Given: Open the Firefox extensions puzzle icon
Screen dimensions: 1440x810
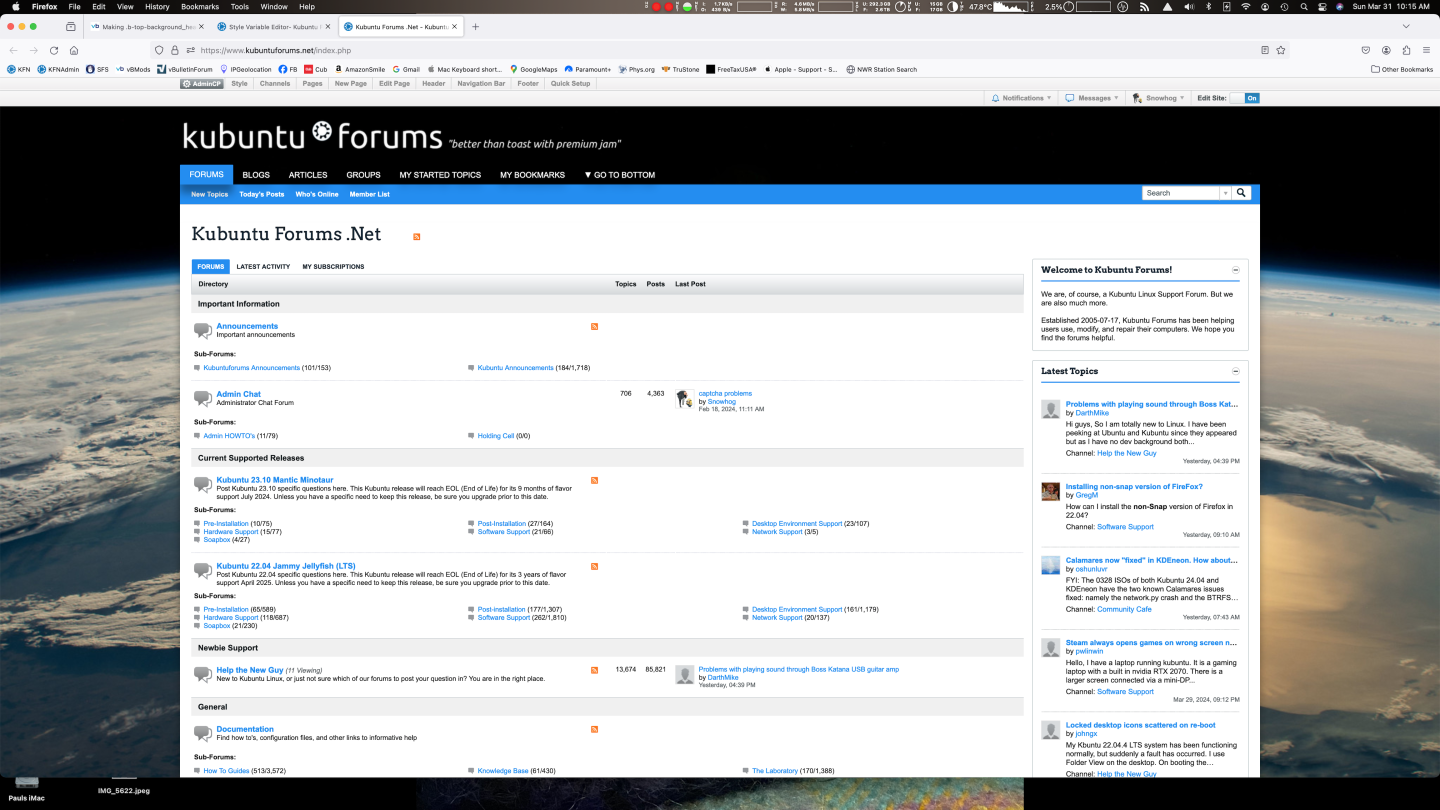Looking at the screenshot, I should (1406, 50).
